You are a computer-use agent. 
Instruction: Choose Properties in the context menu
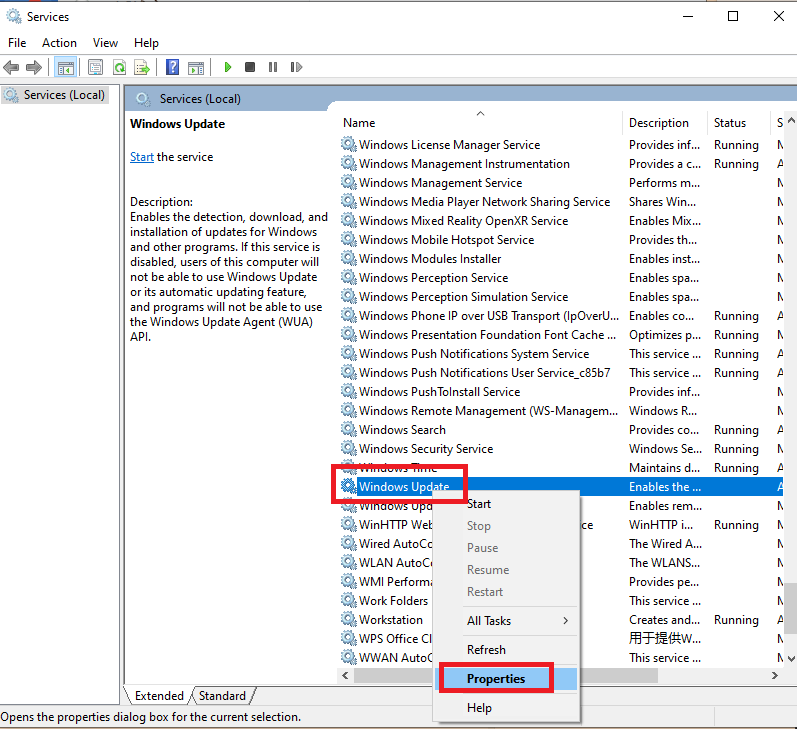pos(496,678)
